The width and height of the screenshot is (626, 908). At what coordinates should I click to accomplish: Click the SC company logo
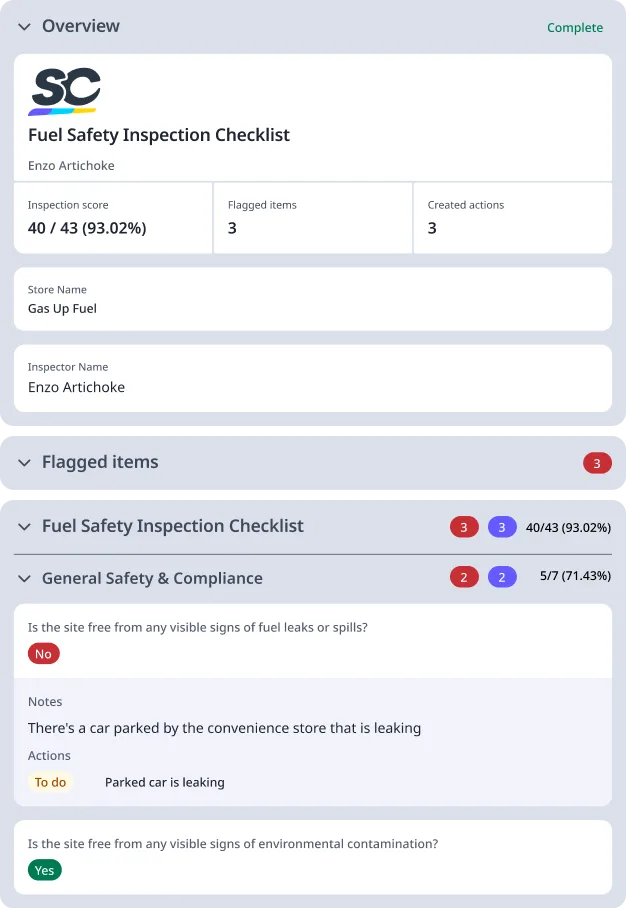pos(65,91)
